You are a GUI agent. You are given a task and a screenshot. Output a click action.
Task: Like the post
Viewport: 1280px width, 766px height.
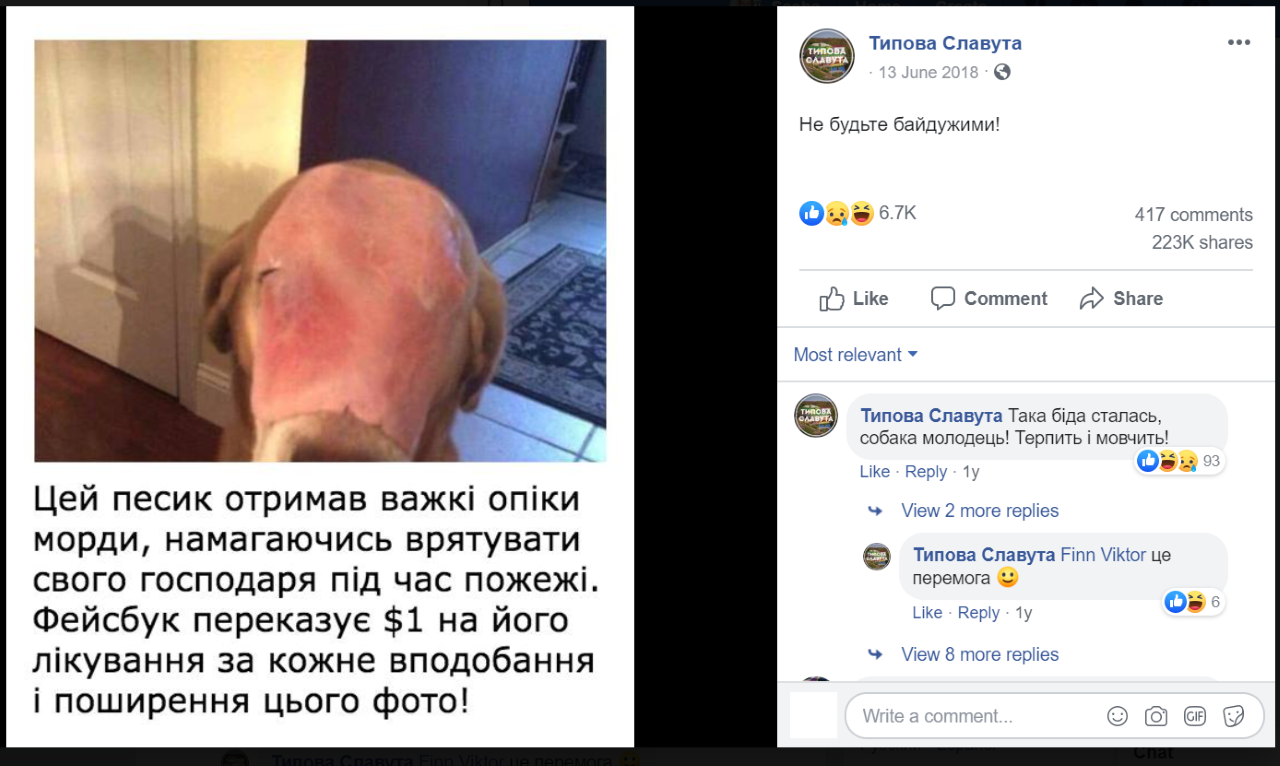854,298
